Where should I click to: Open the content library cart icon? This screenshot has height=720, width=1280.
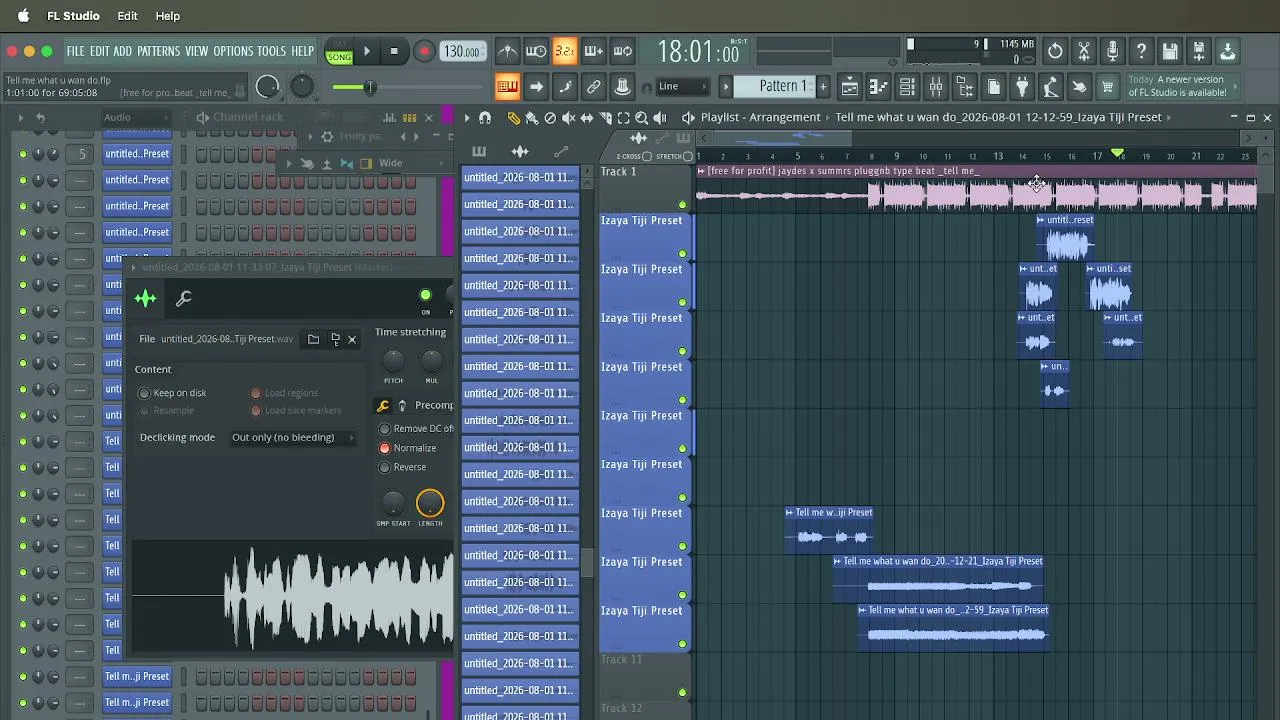coord(1107,87)
